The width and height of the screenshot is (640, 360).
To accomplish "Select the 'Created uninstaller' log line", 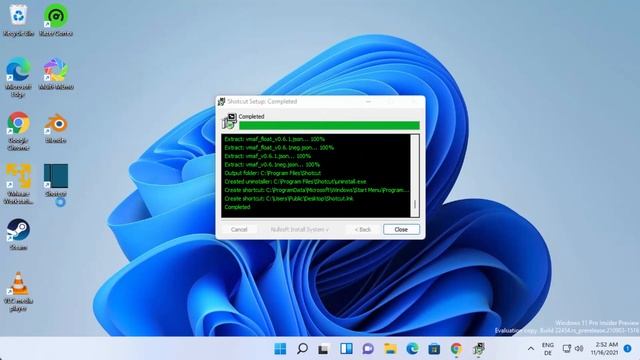I will pos(295,182).
